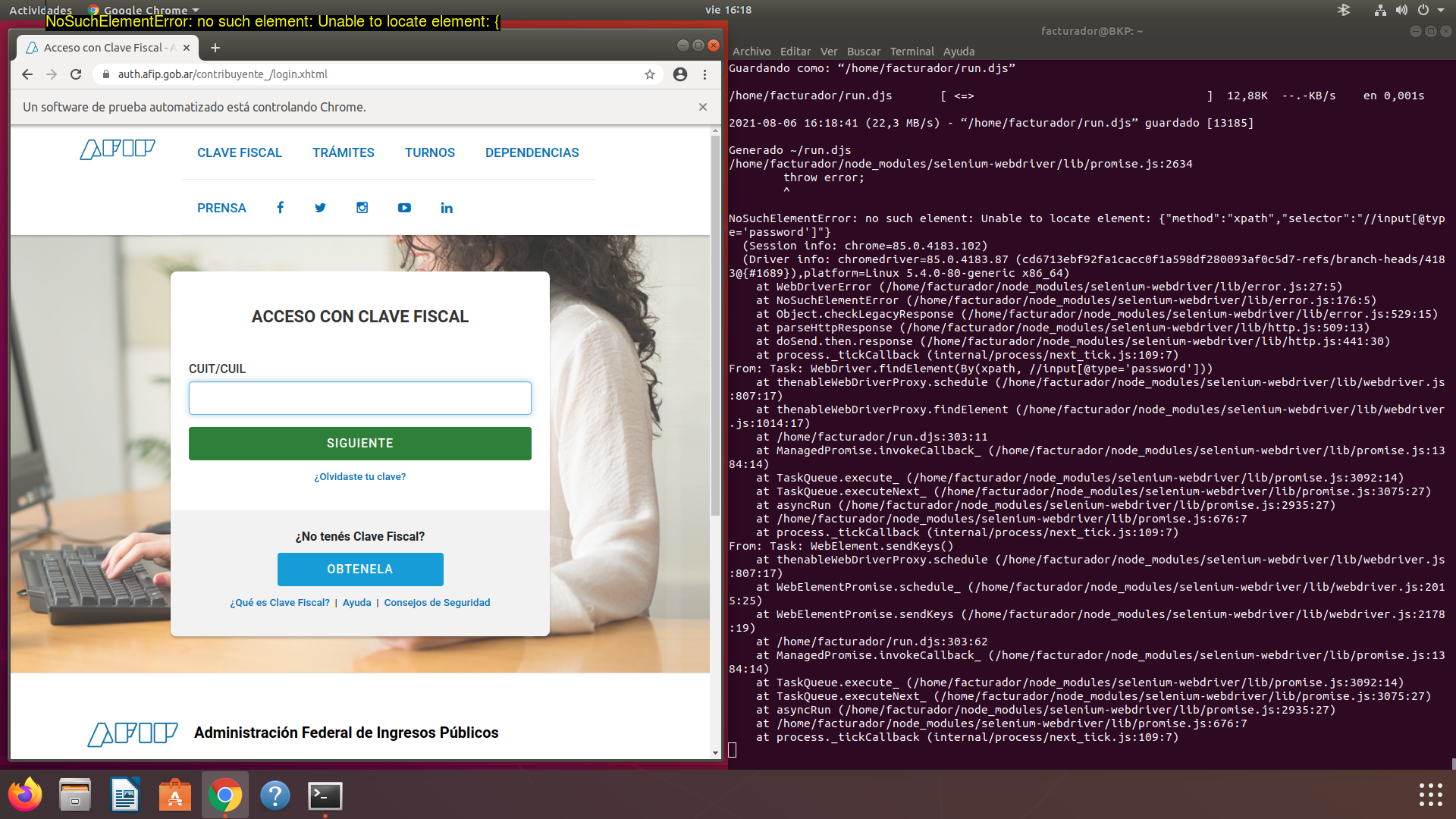Click the Chrome forward arrow
This screenshot has height=819, width=1456.
[x=52, y=74]
